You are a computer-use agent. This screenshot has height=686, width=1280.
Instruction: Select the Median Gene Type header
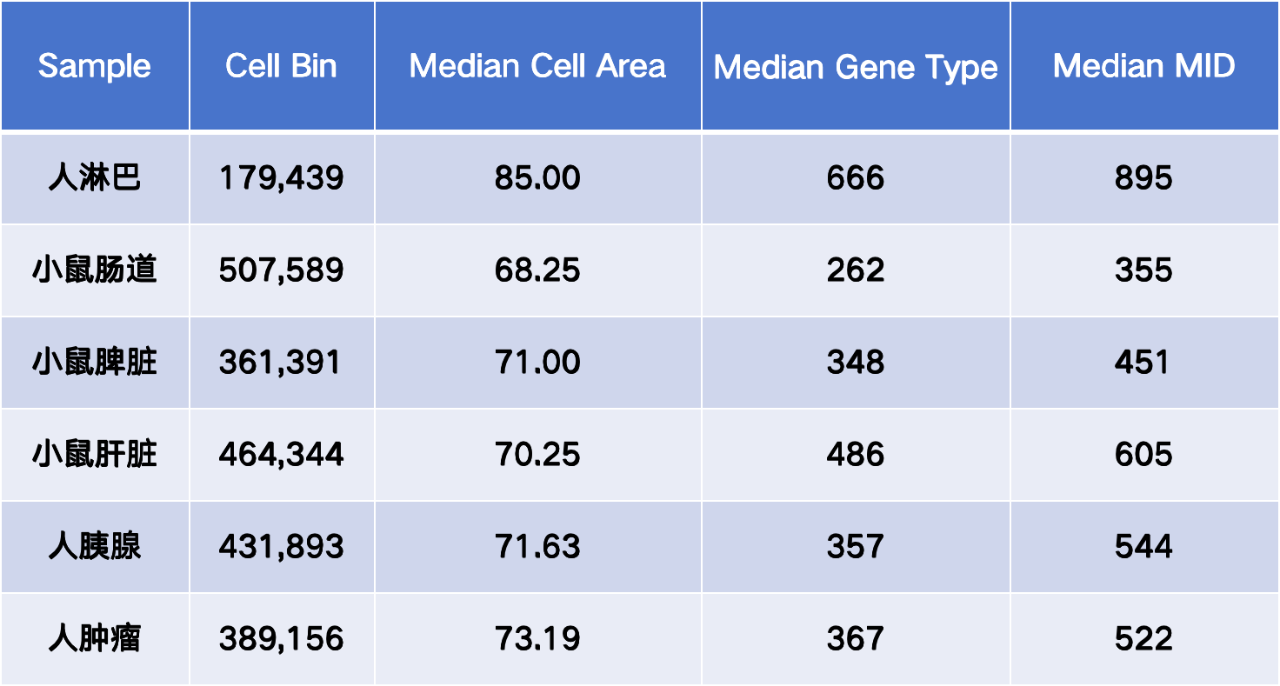click(855, 67)
